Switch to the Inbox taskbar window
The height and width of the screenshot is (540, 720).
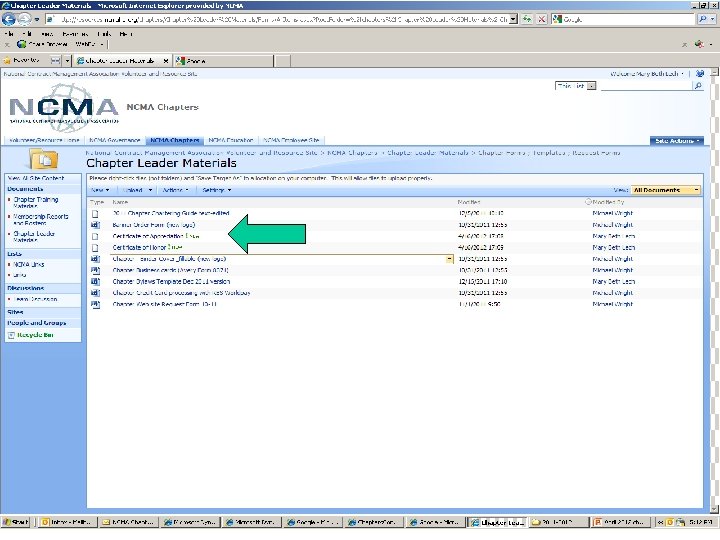pos(68,522)
